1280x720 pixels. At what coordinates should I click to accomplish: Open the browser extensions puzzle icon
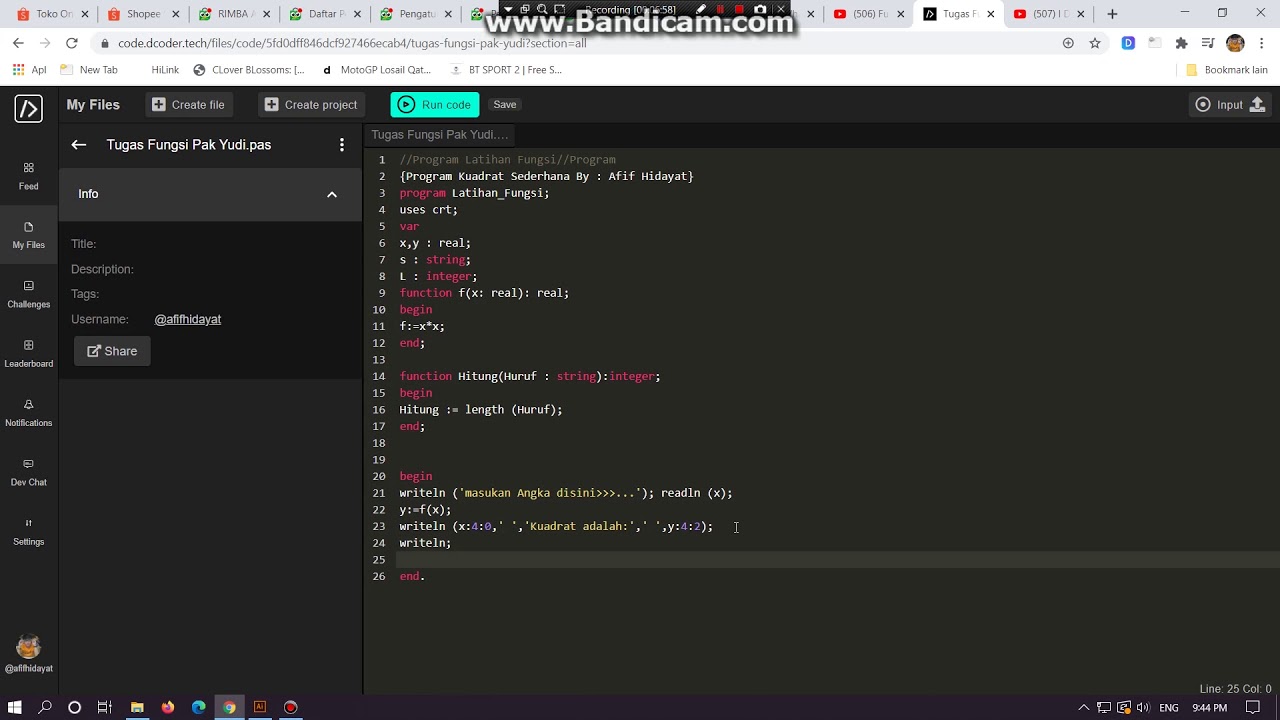tap(1181, 43)
